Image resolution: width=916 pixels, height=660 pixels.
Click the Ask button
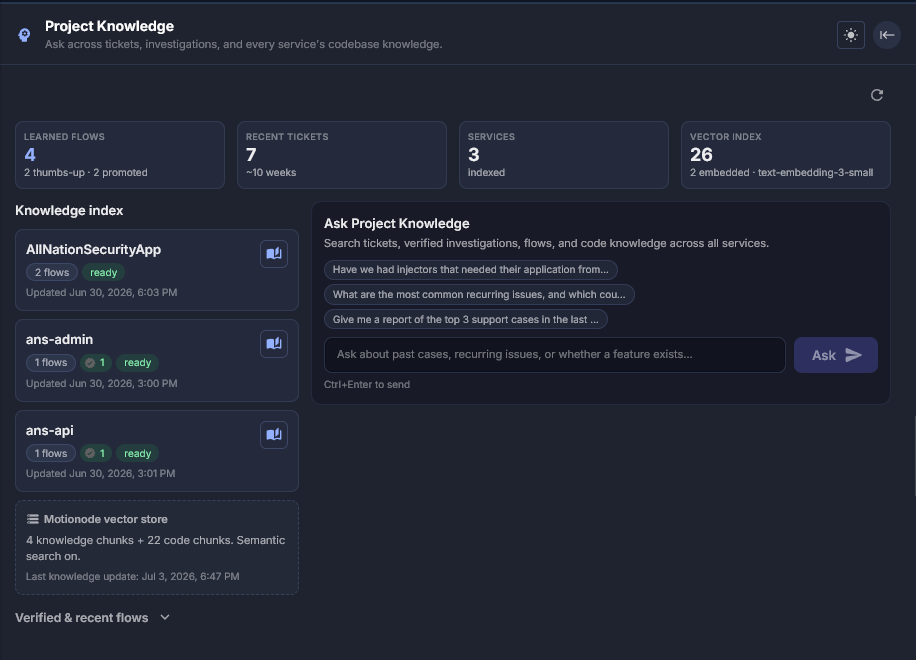point(835,355)
